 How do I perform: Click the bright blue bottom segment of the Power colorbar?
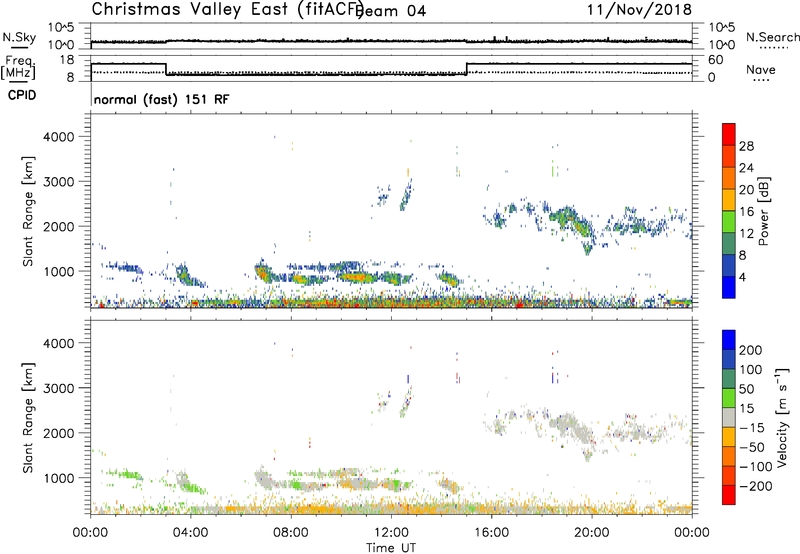pyautogui.click(x=729, y=287)
